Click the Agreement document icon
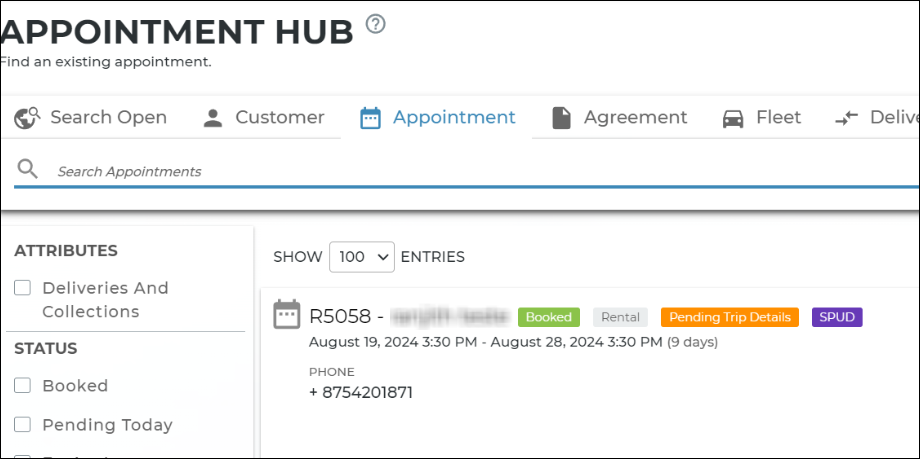The height and width of the screenshot is (459, 920). pyautogui.click(x=562, y=118)
